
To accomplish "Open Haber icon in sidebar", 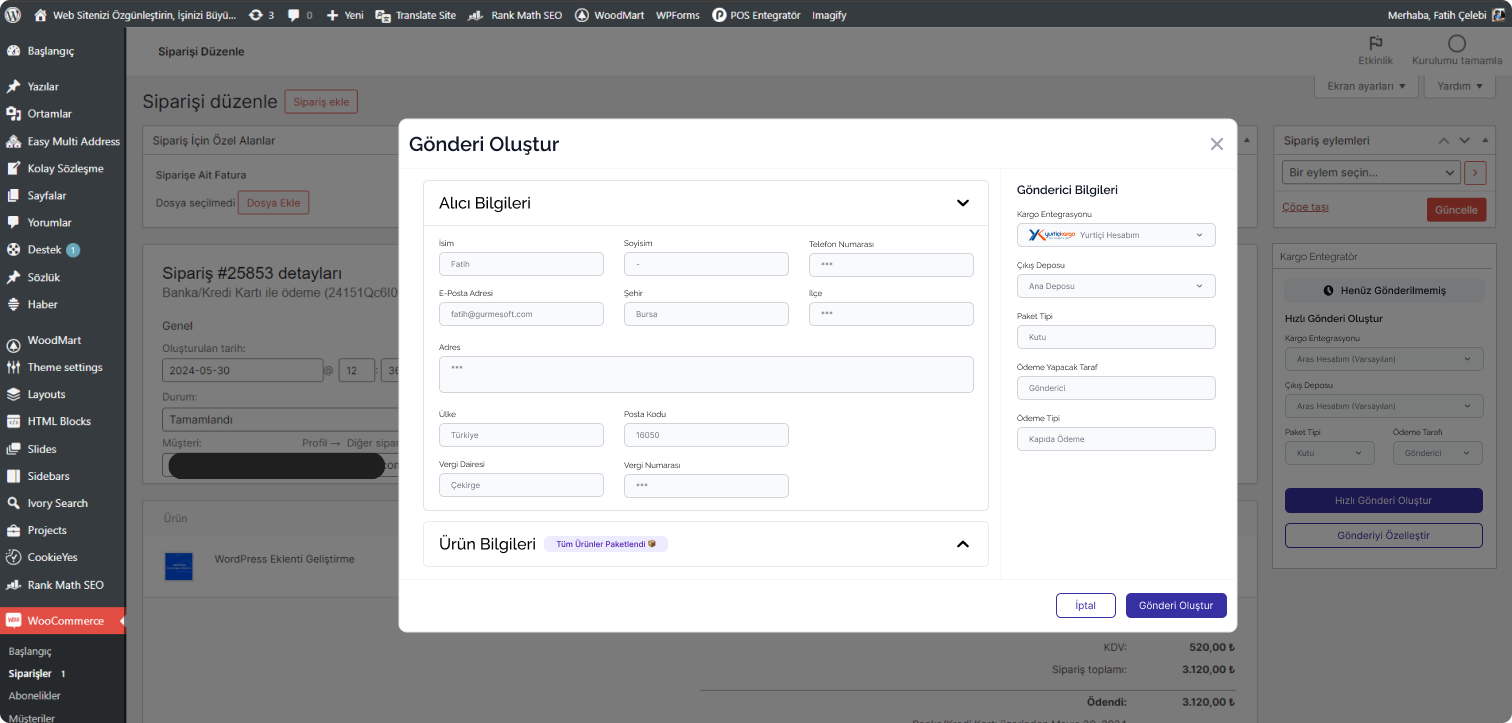I will click(14, 304).
